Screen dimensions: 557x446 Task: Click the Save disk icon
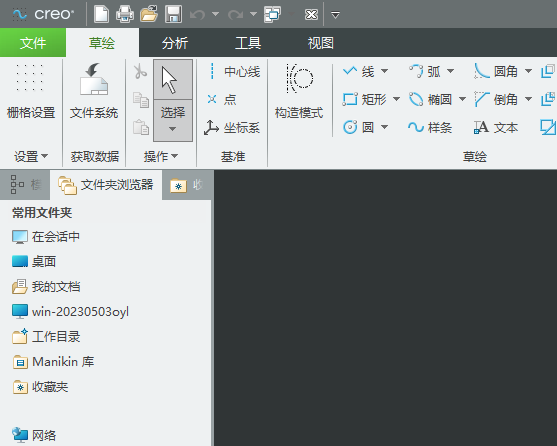tap(173, 15)
